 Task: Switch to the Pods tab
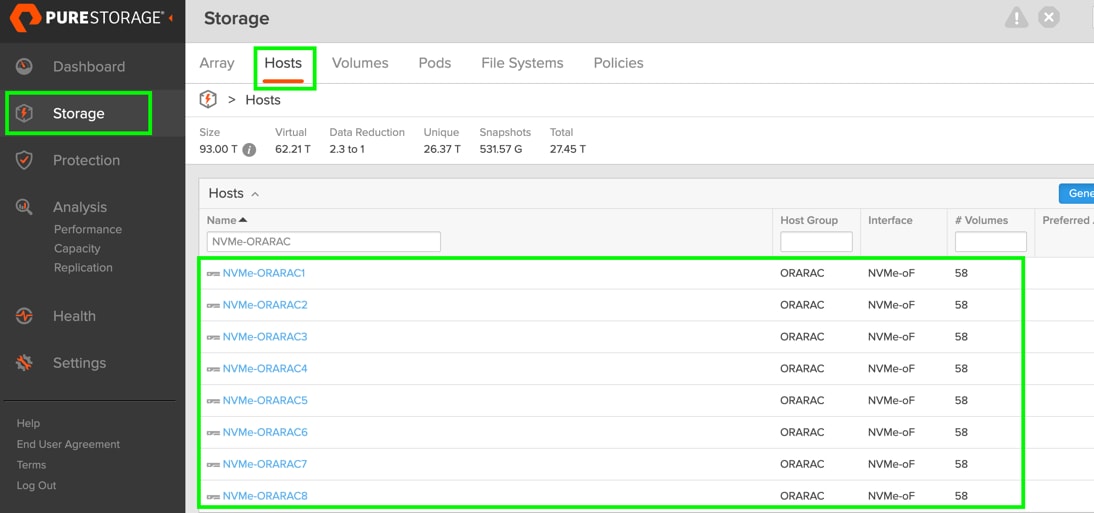(435, 63)
